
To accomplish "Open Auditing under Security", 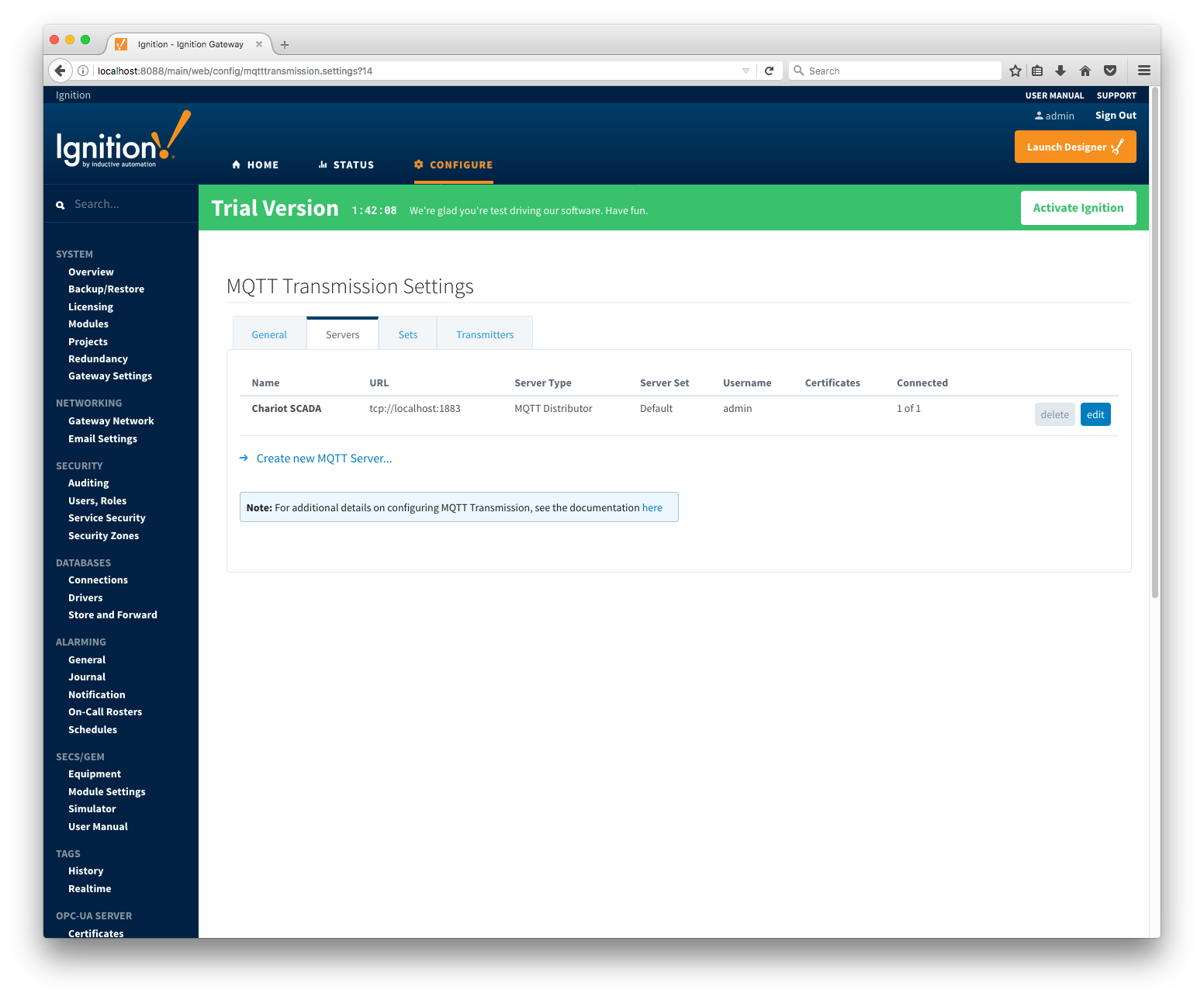I will pos(88,483).
